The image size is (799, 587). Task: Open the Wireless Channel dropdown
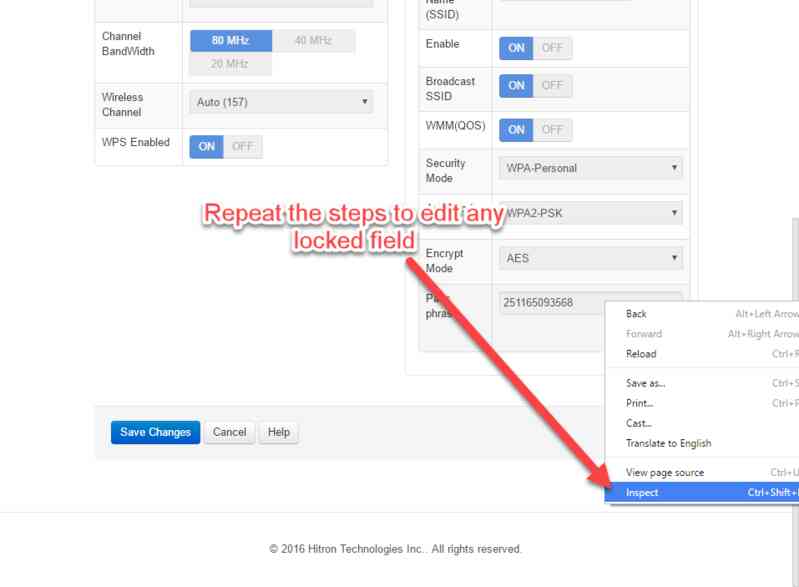click(x=280, y=102)
